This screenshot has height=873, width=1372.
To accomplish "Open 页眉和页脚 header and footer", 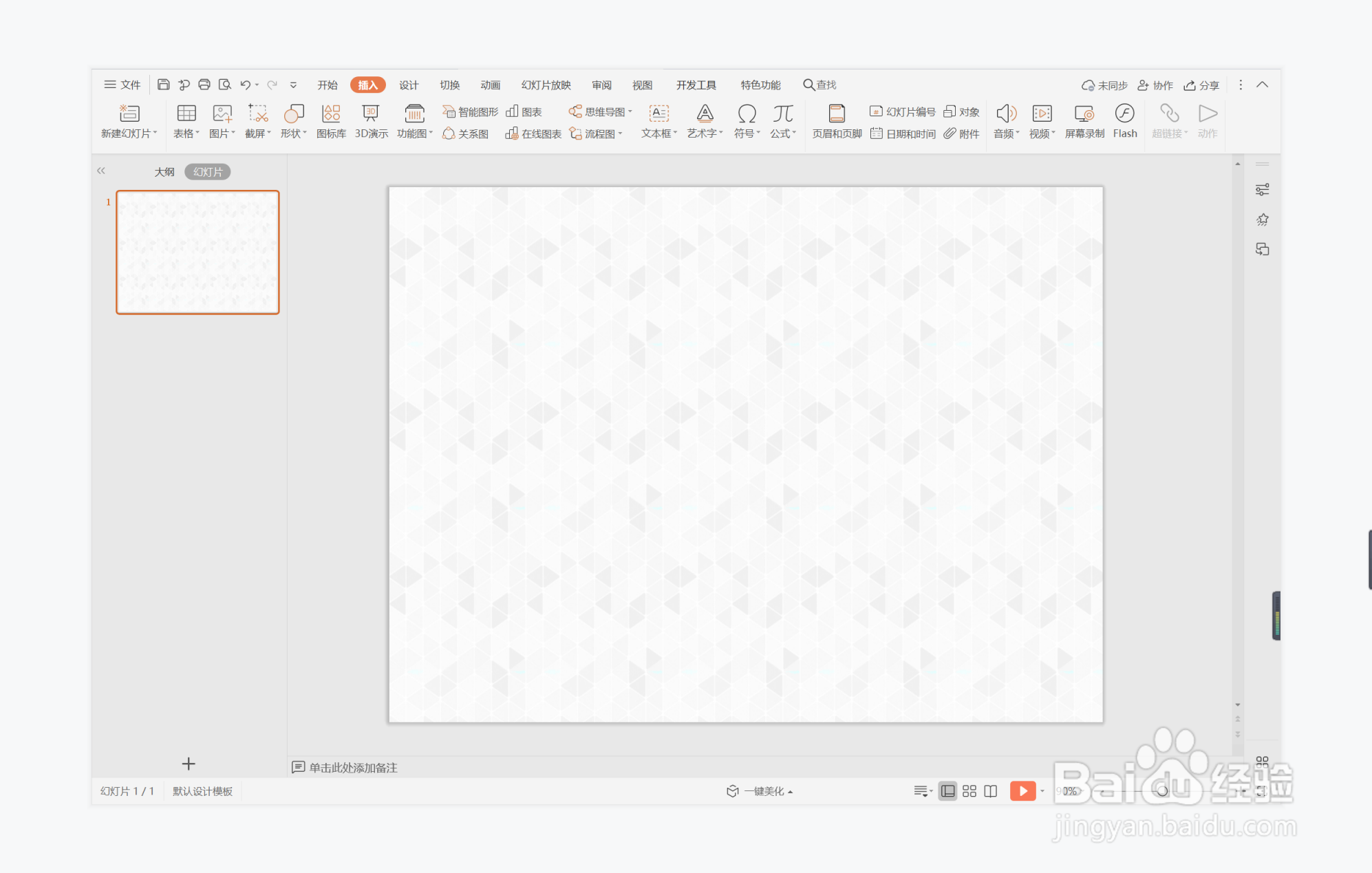I will (837, 121).
